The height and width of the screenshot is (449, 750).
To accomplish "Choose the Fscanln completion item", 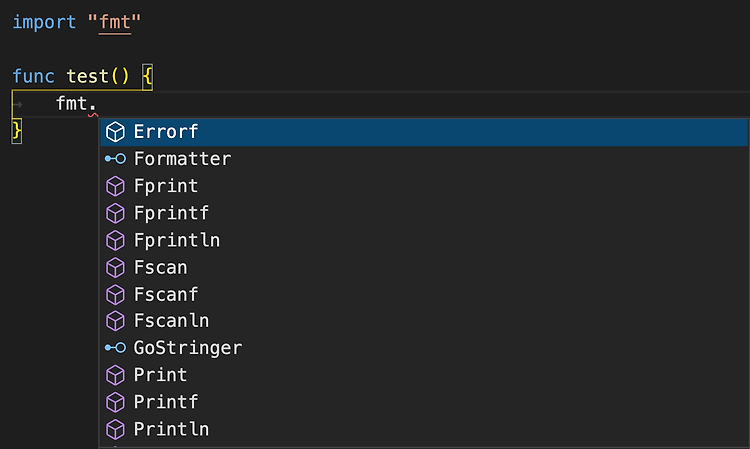I will point(424,321).
